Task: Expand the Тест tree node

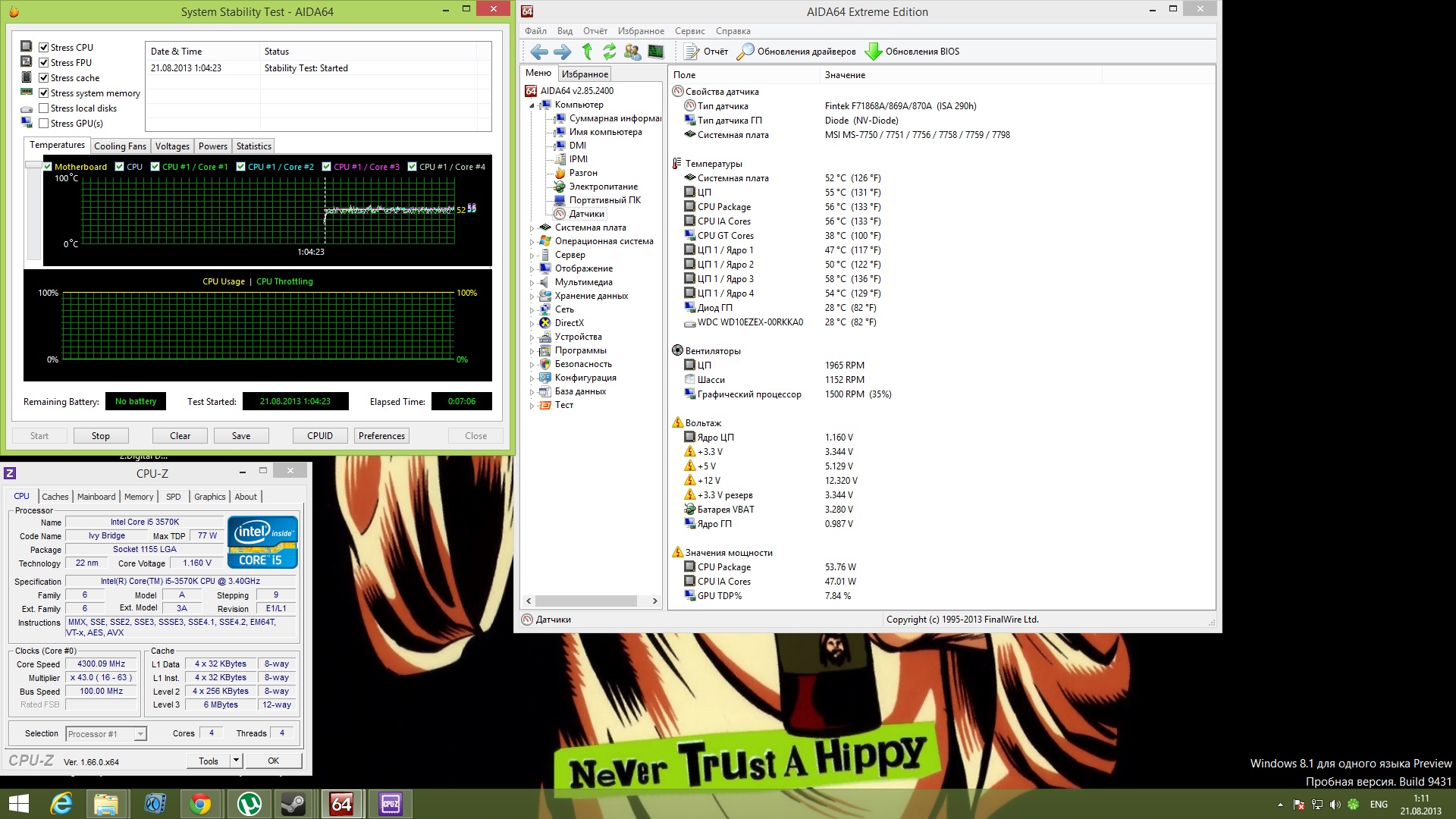Action: click(x=532, y=406)
